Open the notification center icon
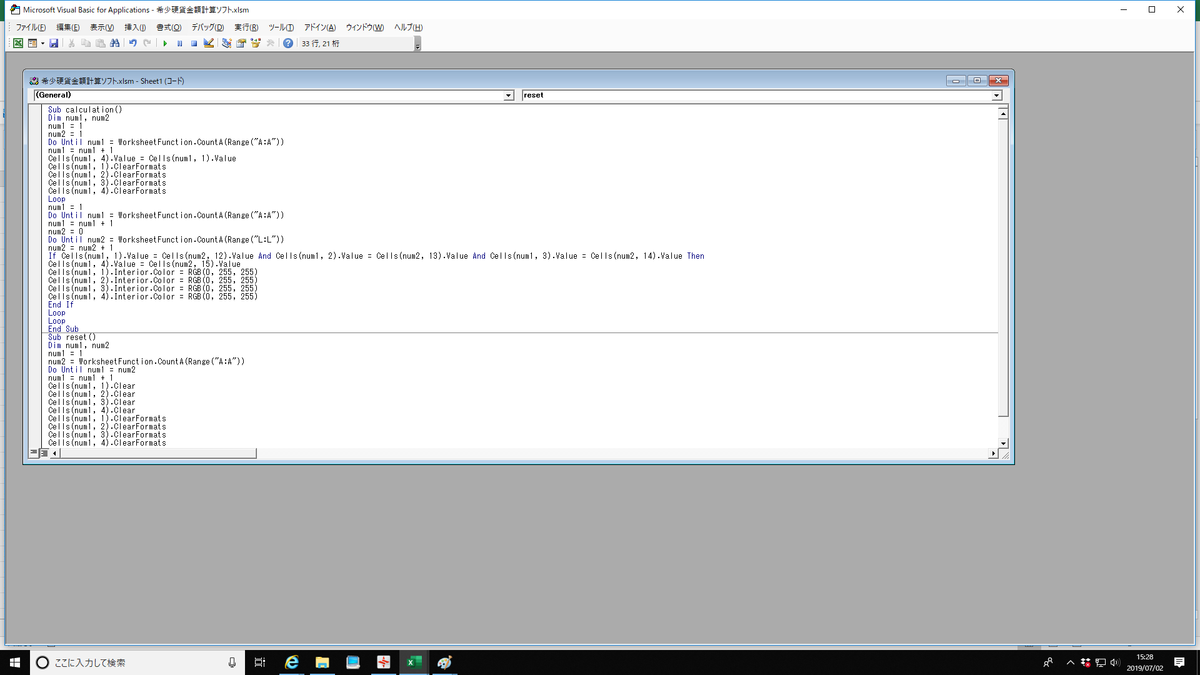1200x675 pixels. [x=1180, y=662]
